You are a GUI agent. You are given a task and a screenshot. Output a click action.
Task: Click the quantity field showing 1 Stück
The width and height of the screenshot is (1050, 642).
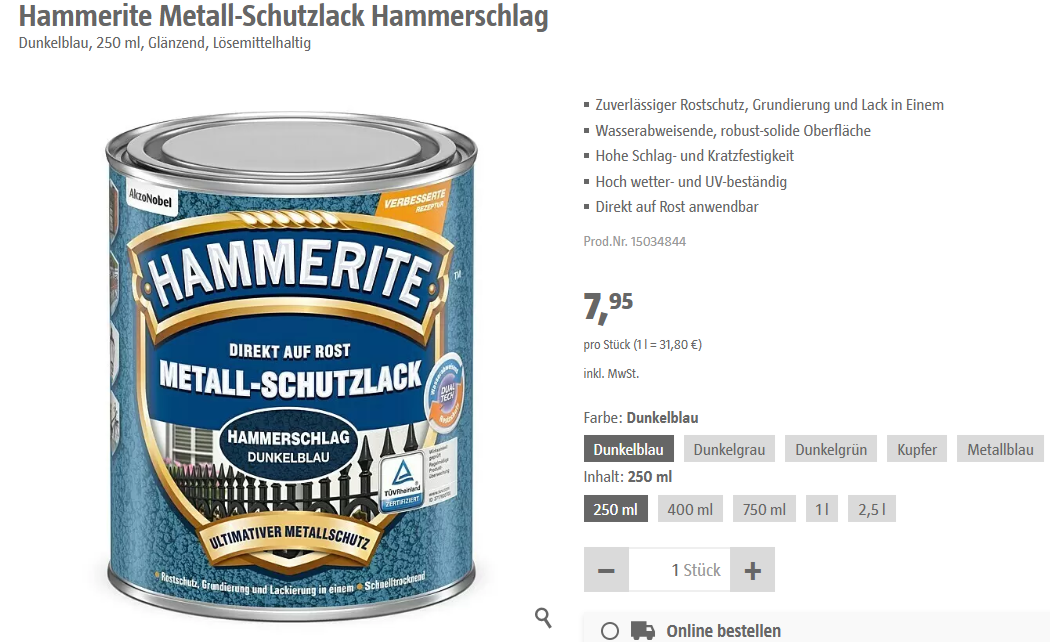pos(680,570)
